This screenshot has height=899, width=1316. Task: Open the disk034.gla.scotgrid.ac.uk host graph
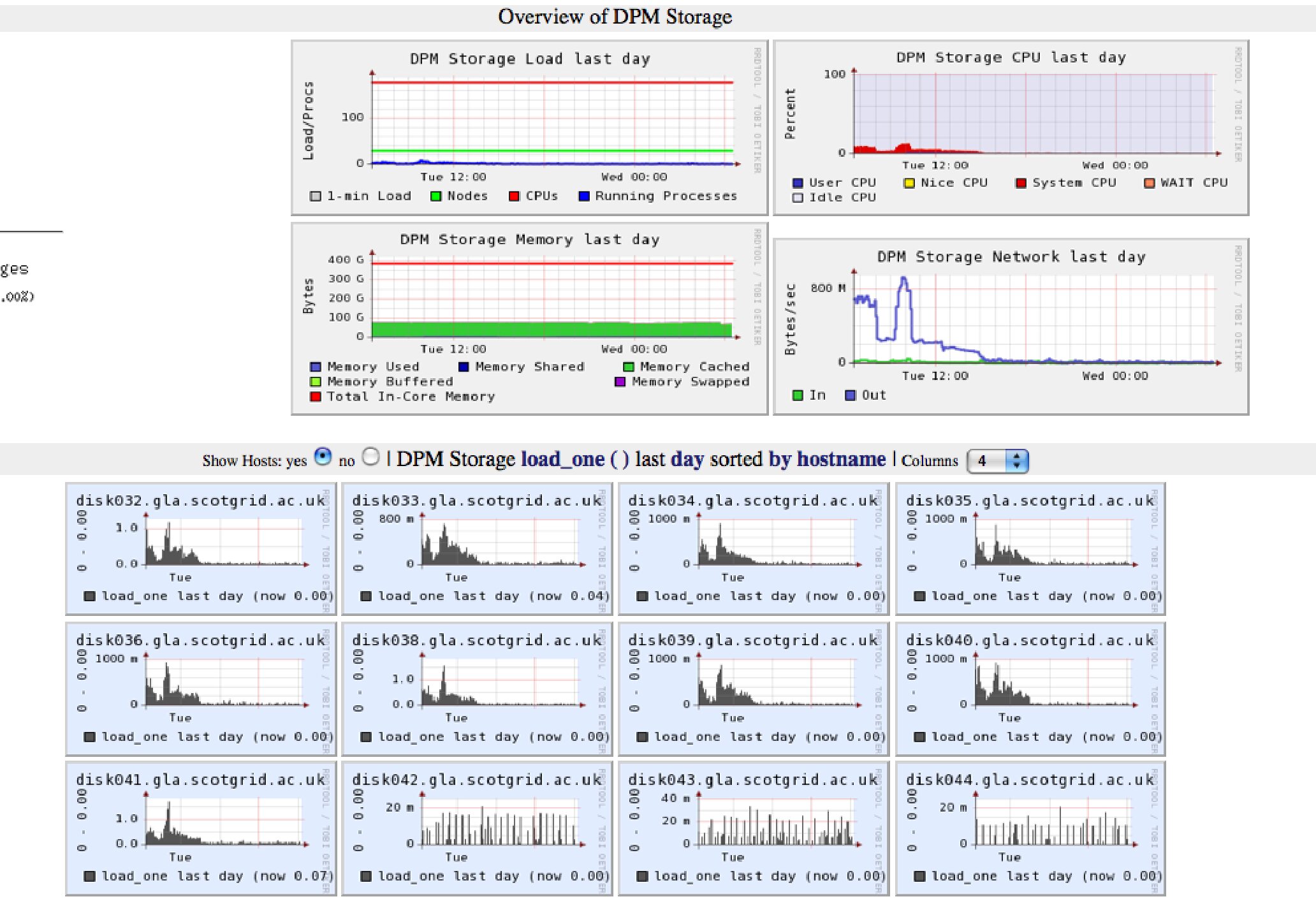[753, 549]
